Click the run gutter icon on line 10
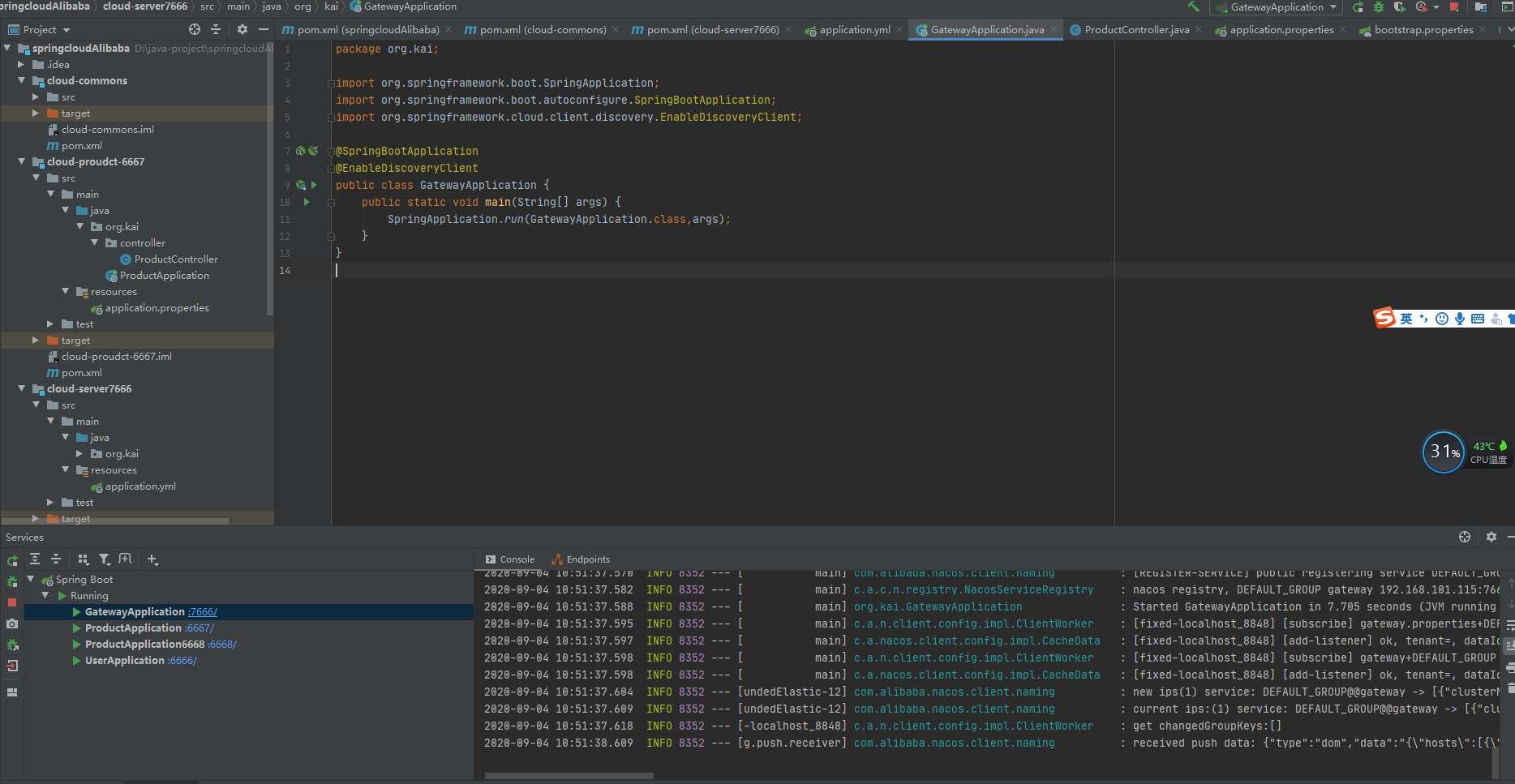 [x=307, y=202]
